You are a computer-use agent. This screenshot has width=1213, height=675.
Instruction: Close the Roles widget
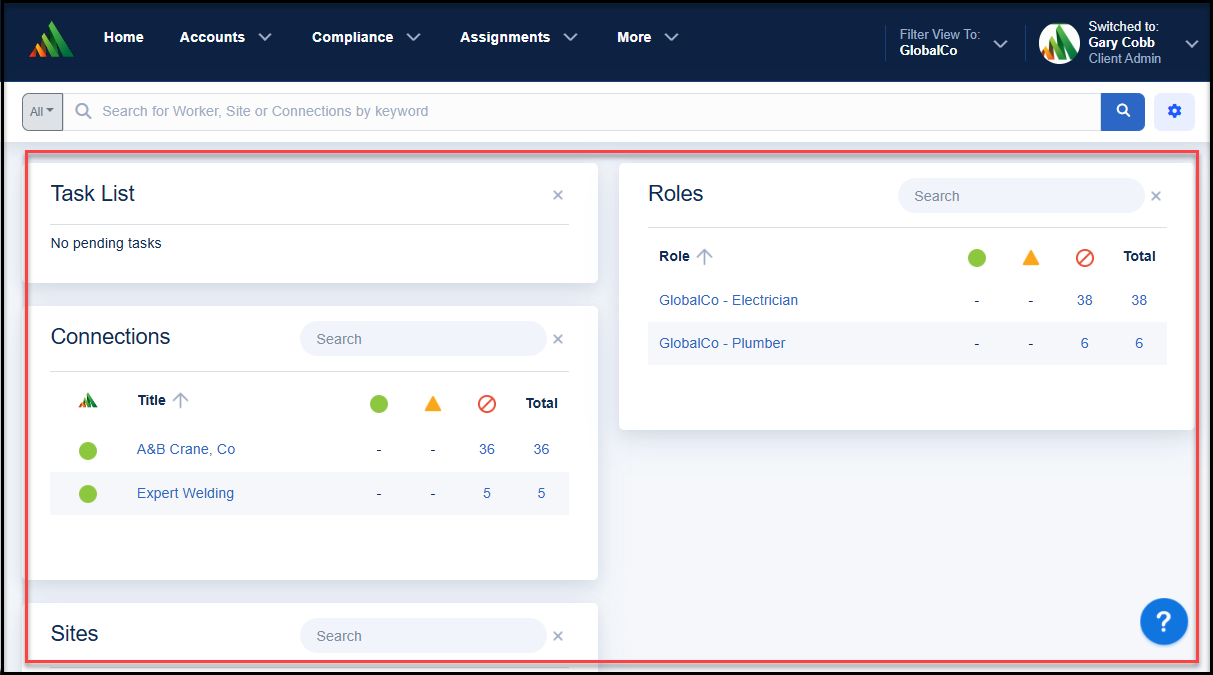tap(1155, 196)
